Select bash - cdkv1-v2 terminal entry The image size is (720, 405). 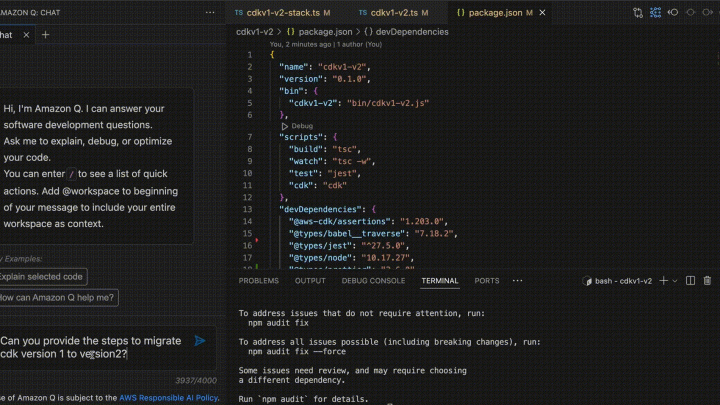(x=618, y=281)
